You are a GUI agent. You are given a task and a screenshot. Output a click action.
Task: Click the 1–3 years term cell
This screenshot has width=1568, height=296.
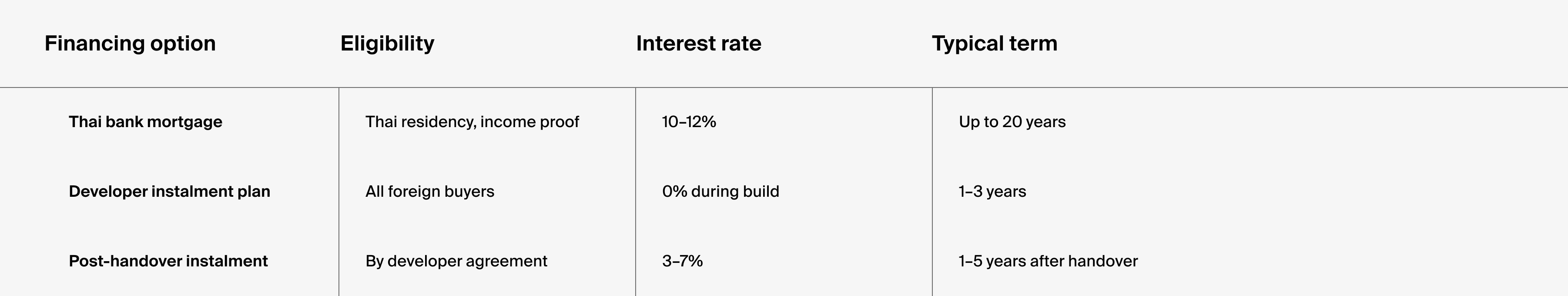point(992,191)
